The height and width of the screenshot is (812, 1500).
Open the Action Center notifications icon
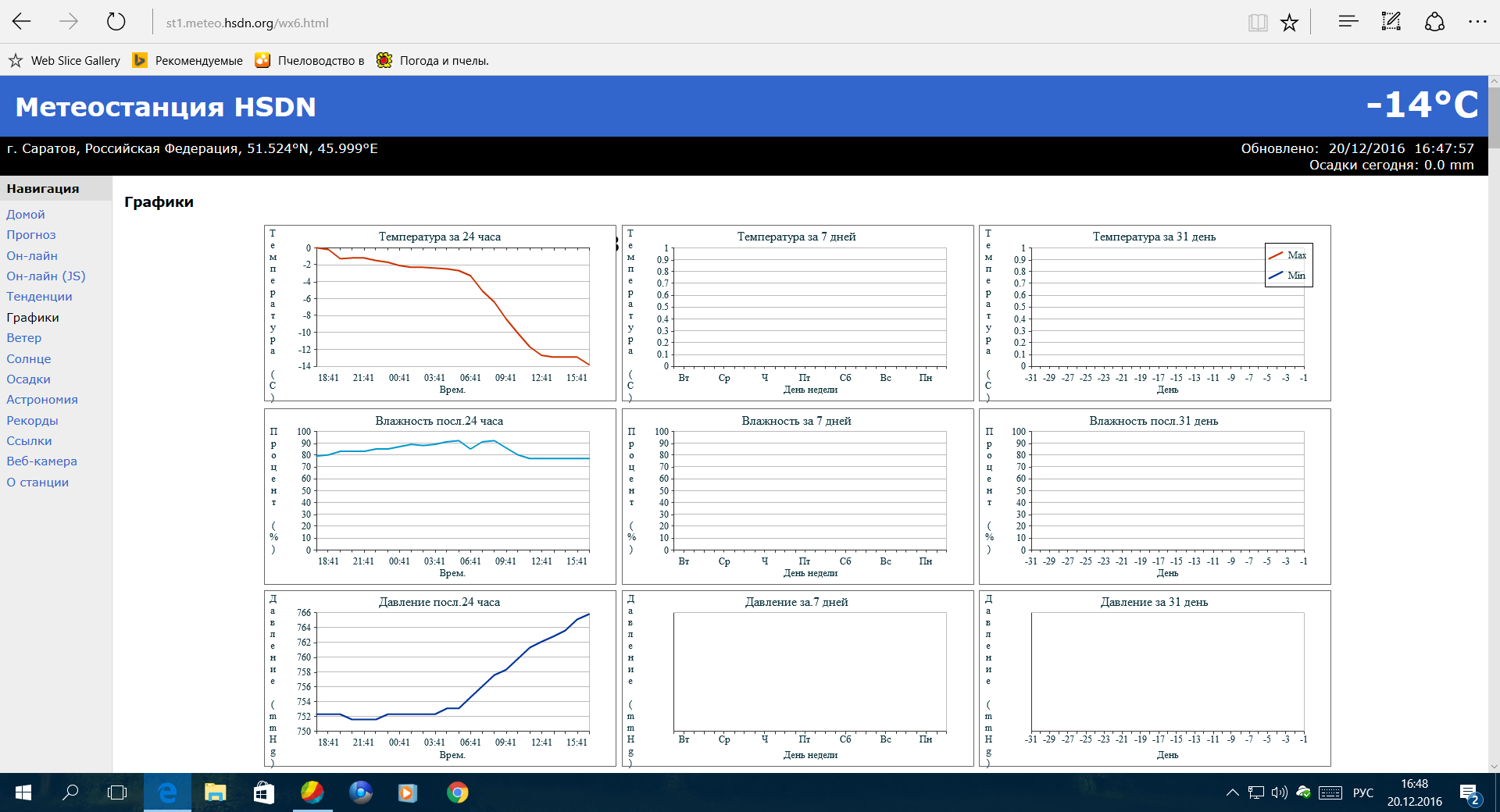(x=1469, y=793)
